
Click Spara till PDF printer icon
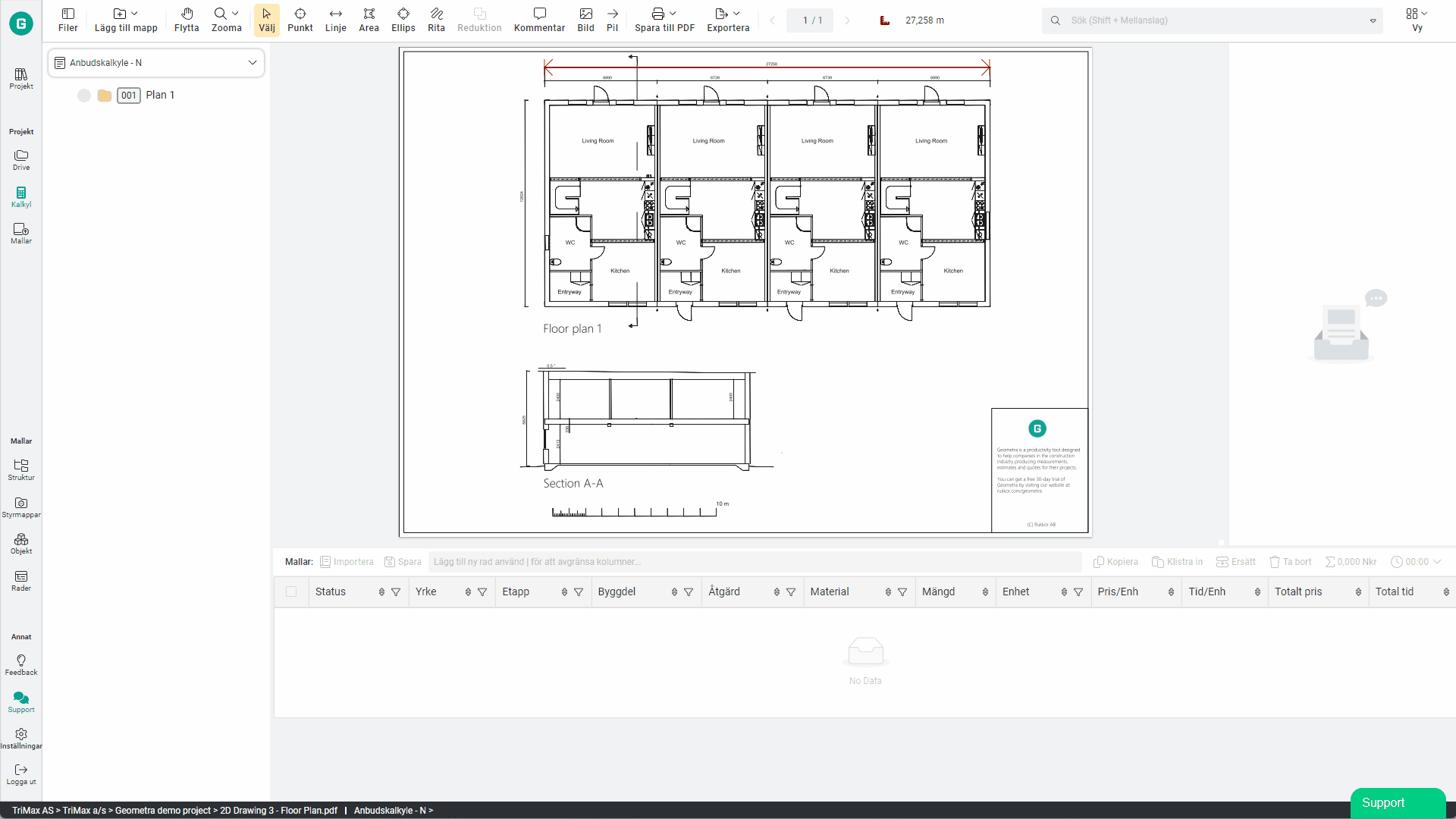(x=657, y=14)
